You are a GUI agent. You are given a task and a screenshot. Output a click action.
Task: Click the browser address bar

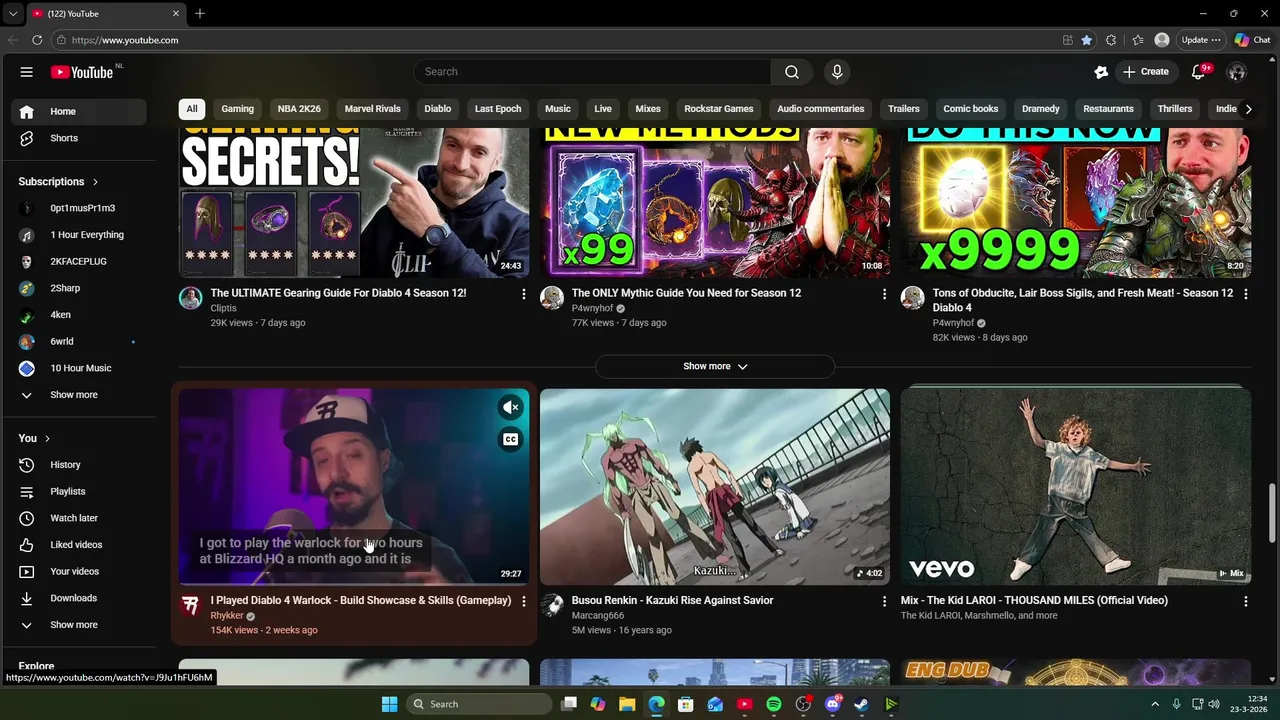pos(560,40)
